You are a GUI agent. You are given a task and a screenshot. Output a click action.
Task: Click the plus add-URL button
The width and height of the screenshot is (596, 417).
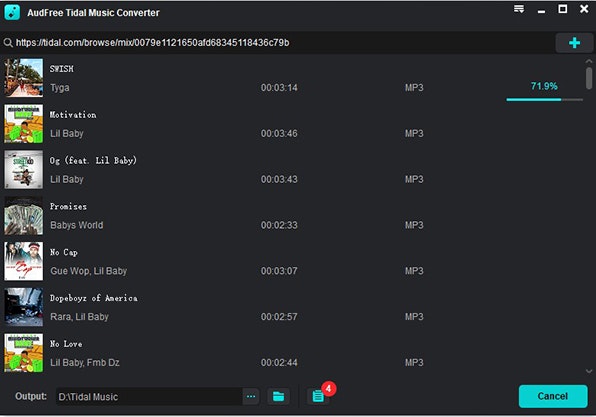pos(574,43)
